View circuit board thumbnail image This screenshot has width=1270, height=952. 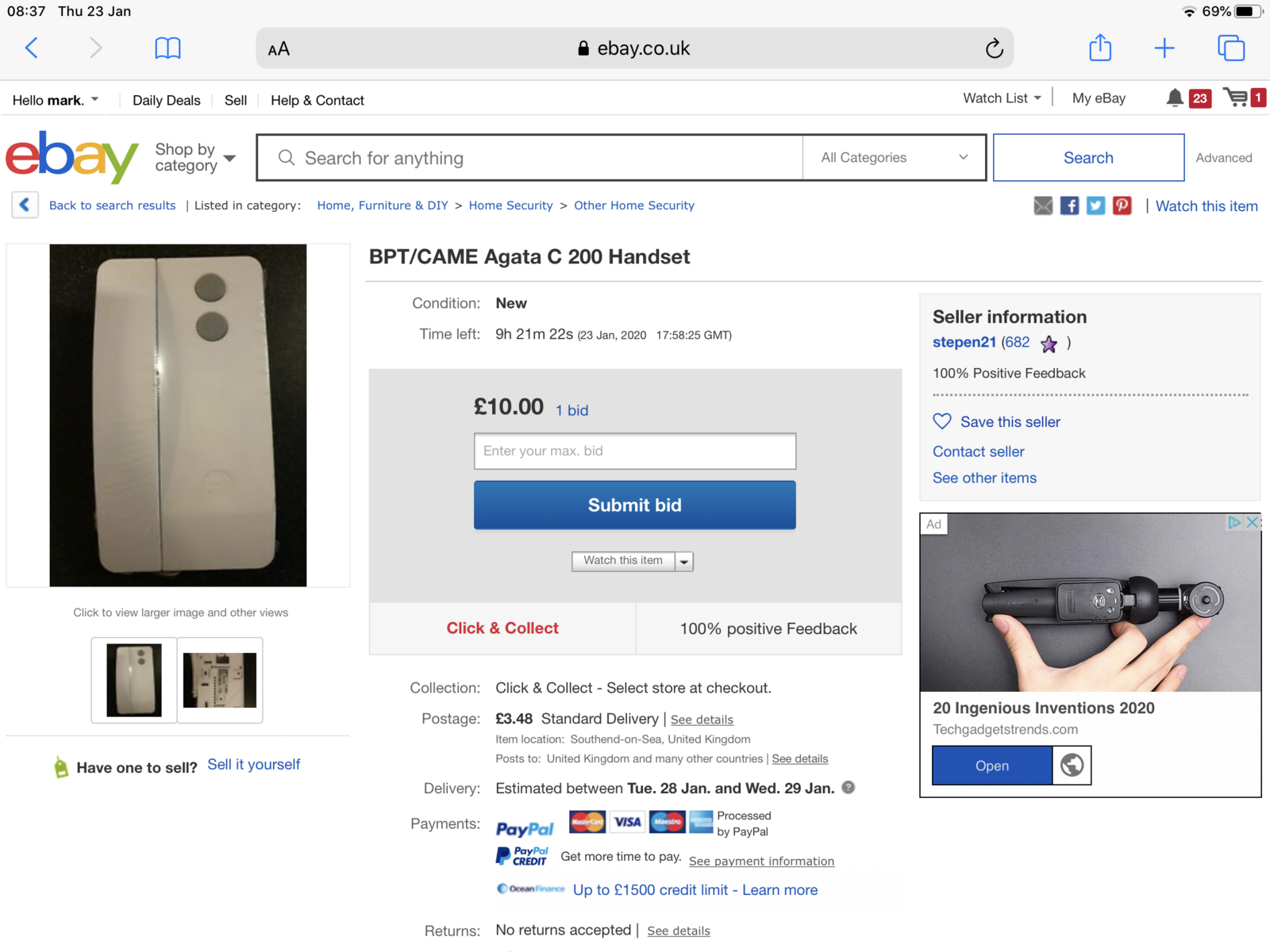(220, 680)
